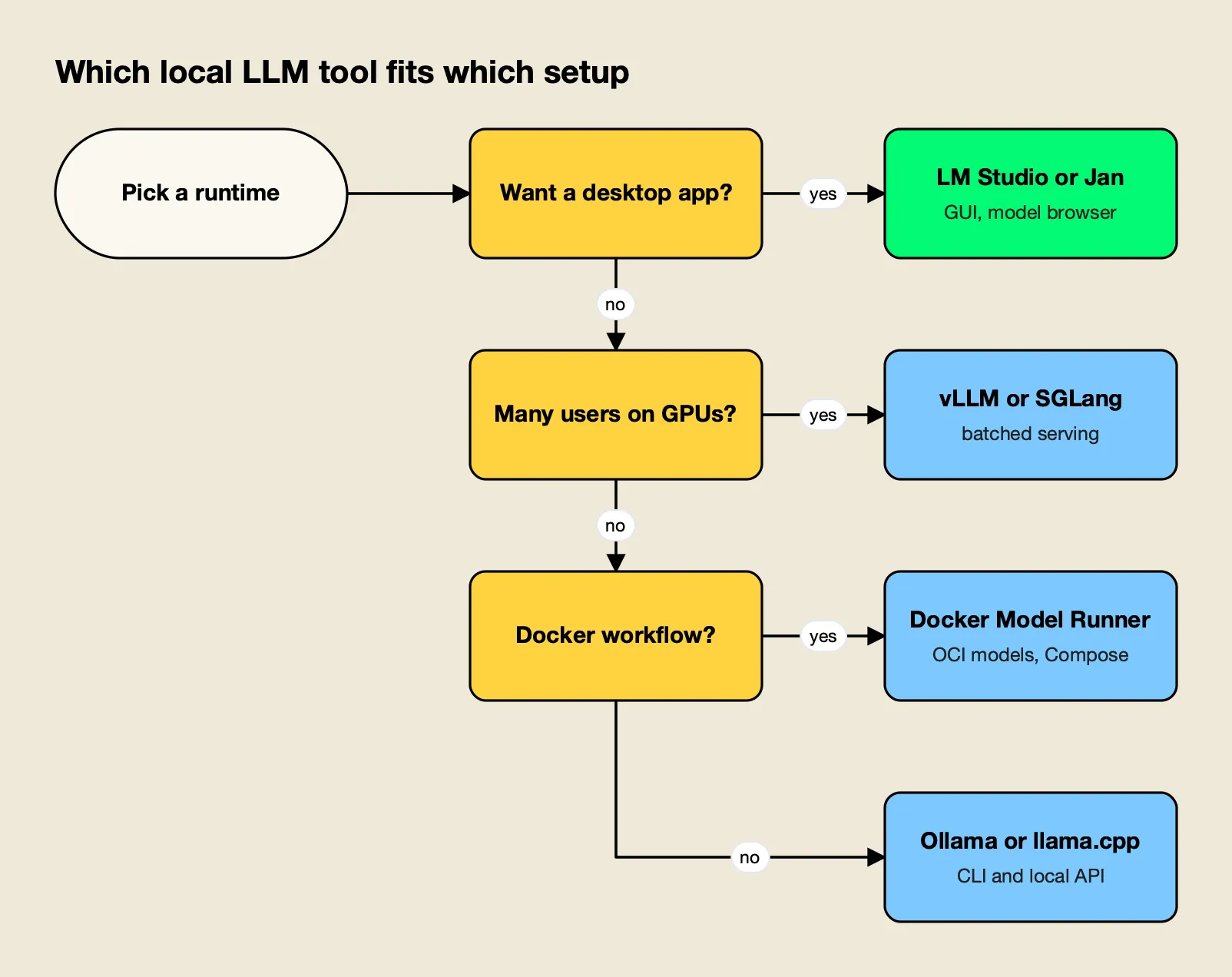The height and width of the screenshot is (977, 1232).
Task: Click the 'OCI models, Compose' subtitle
Action: tap(1030, 655)
